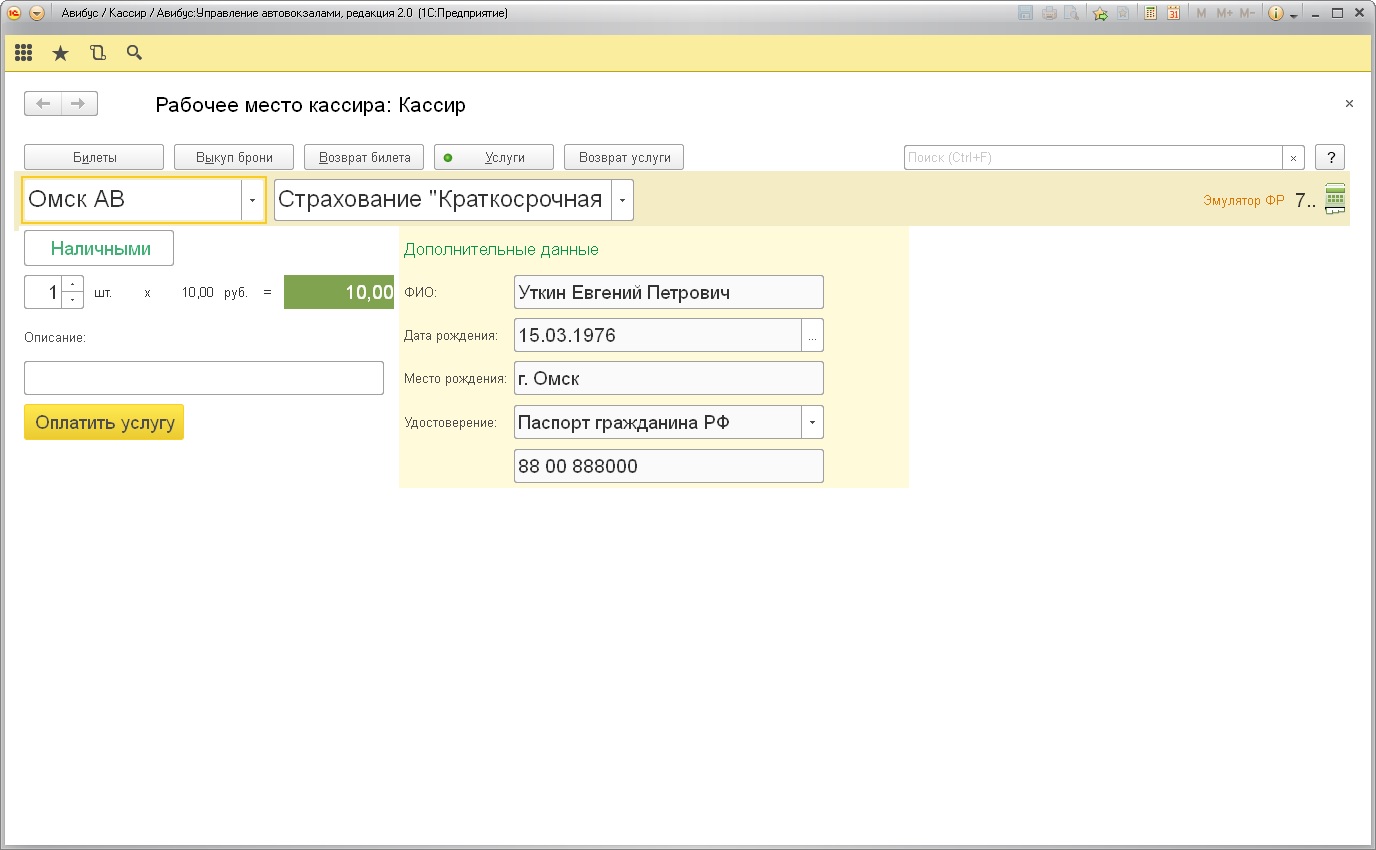Add current page to favorites star-arrow icon
Viewport: 1376px width, 850px height.
click(1100, 14)
